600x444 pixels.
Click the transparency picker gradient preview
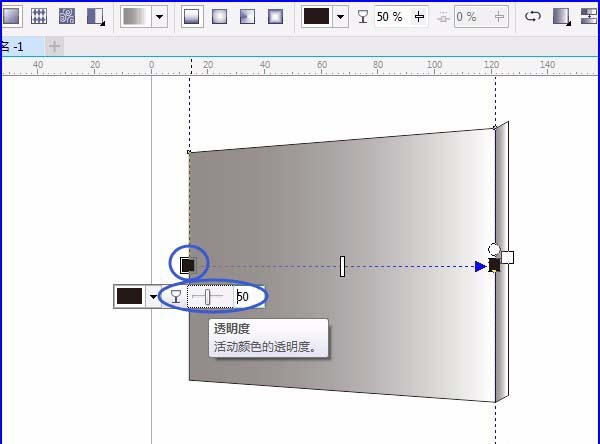(x=136, y=16)
